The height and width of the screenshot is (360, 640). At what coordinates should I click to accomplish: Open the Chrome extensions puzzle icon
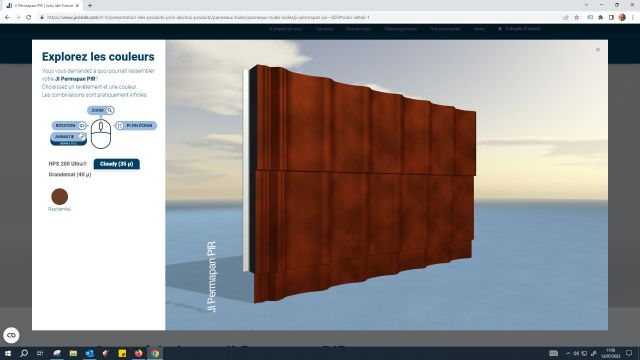[600, 18]
